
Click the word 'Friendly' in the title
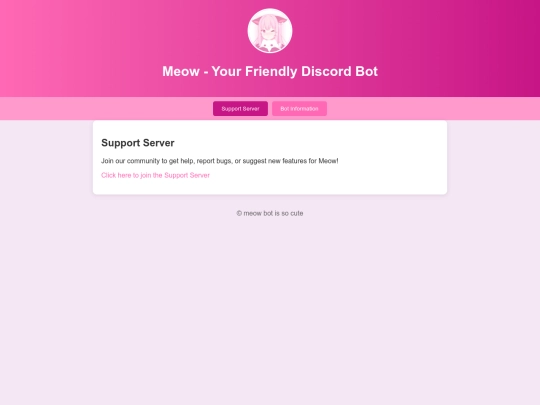271,71
